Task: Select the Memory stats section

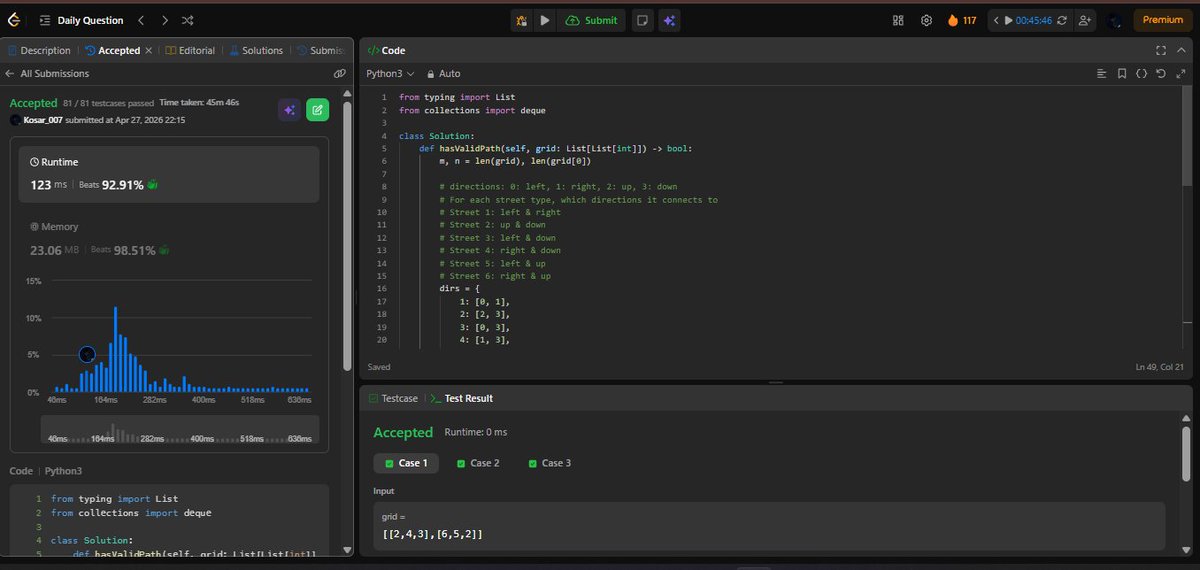Action: tap(169, 239)
